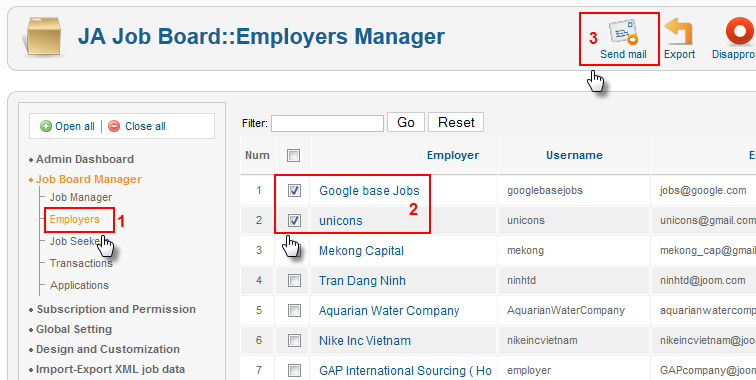Check the GAP International Sourcing checkbox
This screenshot has width=756, height=380.
(294, 370)
